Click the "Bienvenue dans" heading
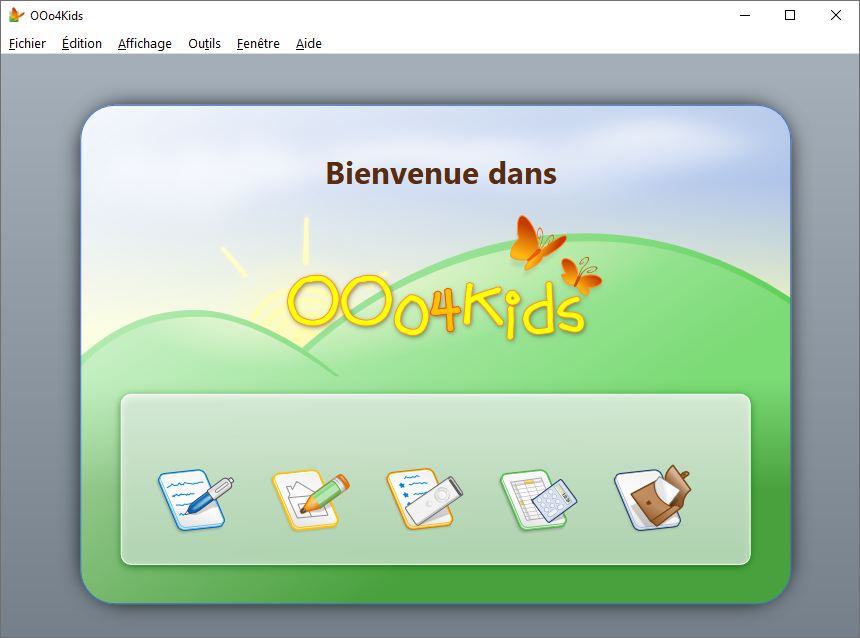This screenshot has width=860, height=638. 441,173
